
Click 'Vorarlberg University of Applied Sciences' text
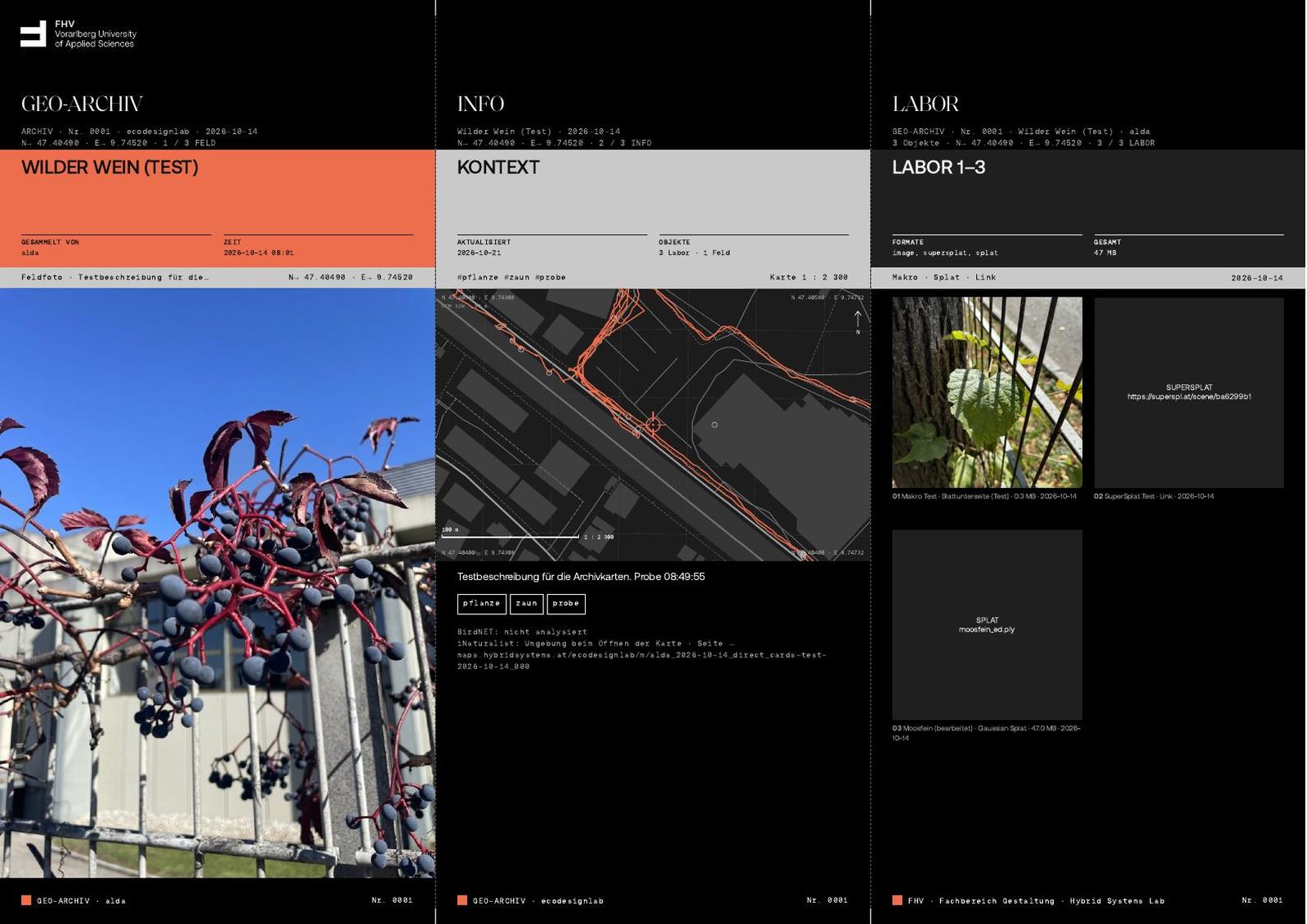pos(96,39)
